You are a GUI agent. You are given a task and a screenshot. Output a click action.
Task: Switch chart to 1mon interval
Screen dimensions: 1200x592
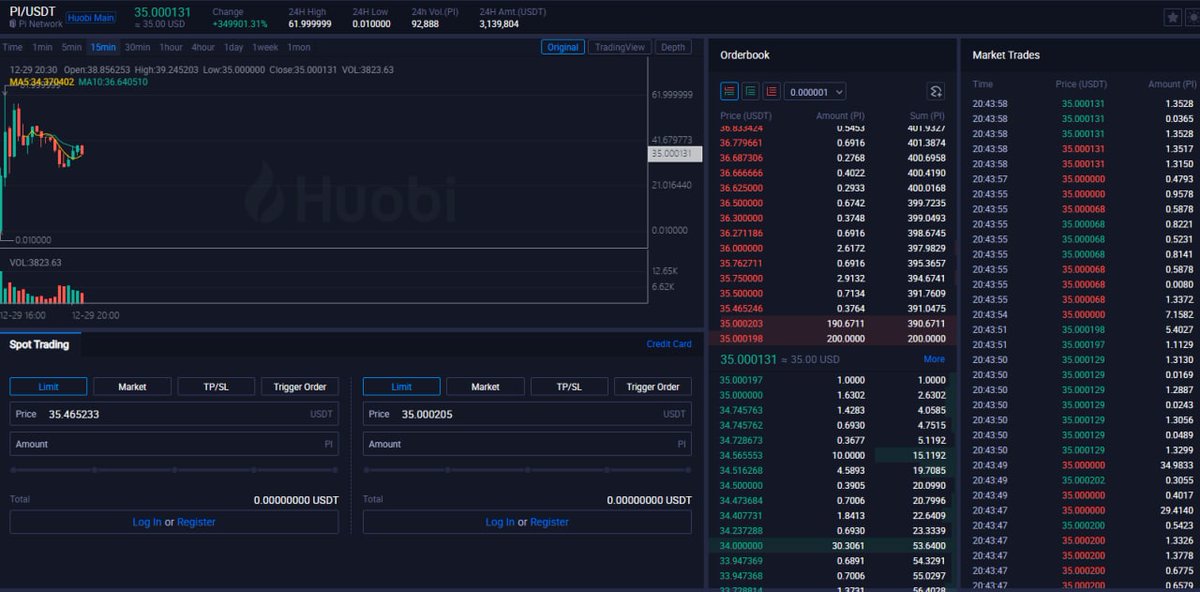tap(298, 47)
